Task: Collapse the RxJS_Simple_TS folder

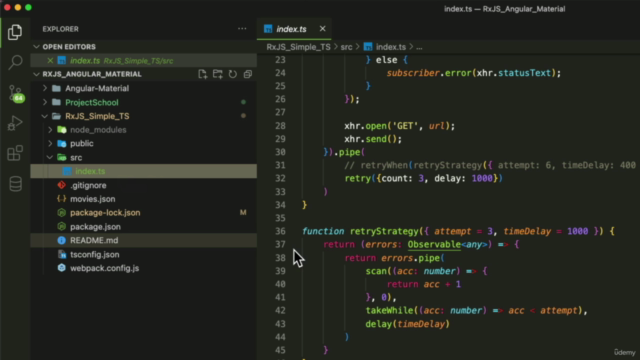Action: (x=97, y=116)
